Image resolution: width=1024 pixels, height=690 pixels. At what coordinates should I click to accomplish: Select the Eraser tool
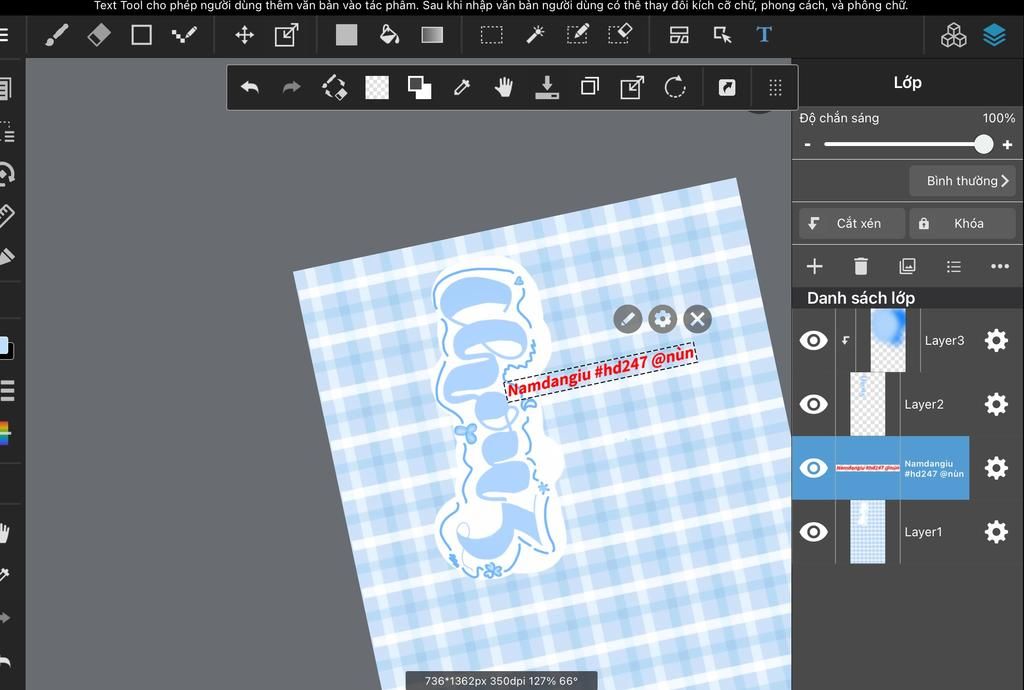click(x=99, y=35)
